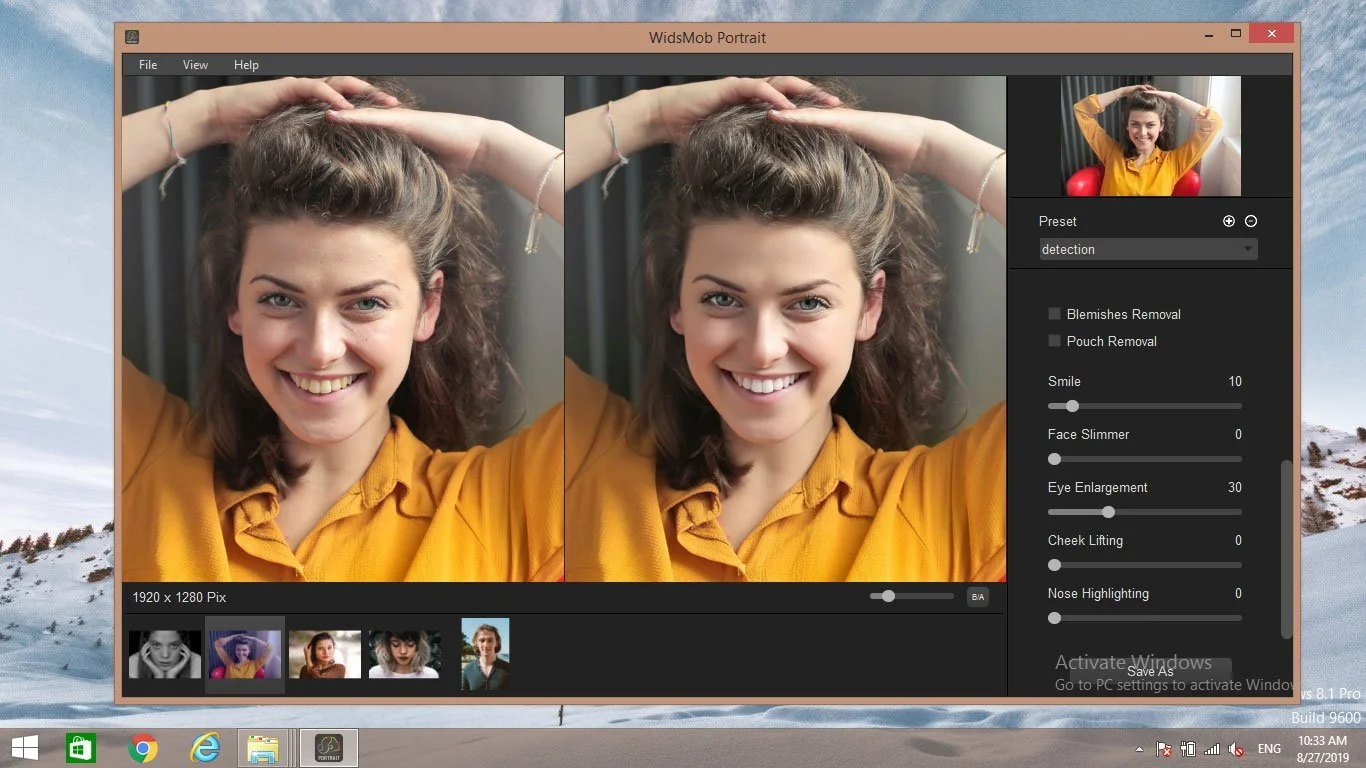Open File Explorer from the taskbar
This screenshot has width=1366, height=768.
pos(264,747)
